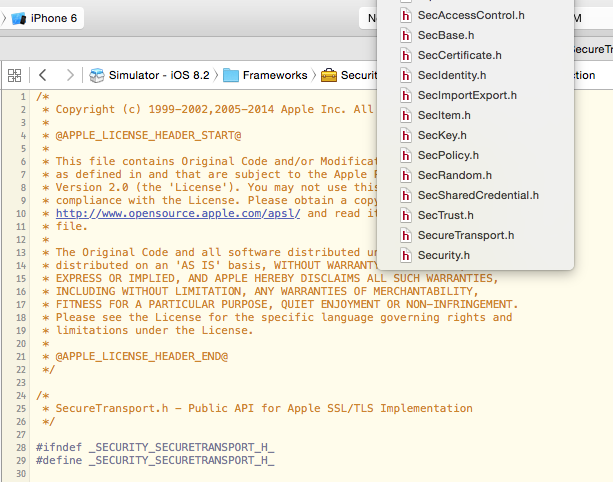Click the header icon beside SecTrust.h
This screenshot has height=482, width=613.
[406, 215]
